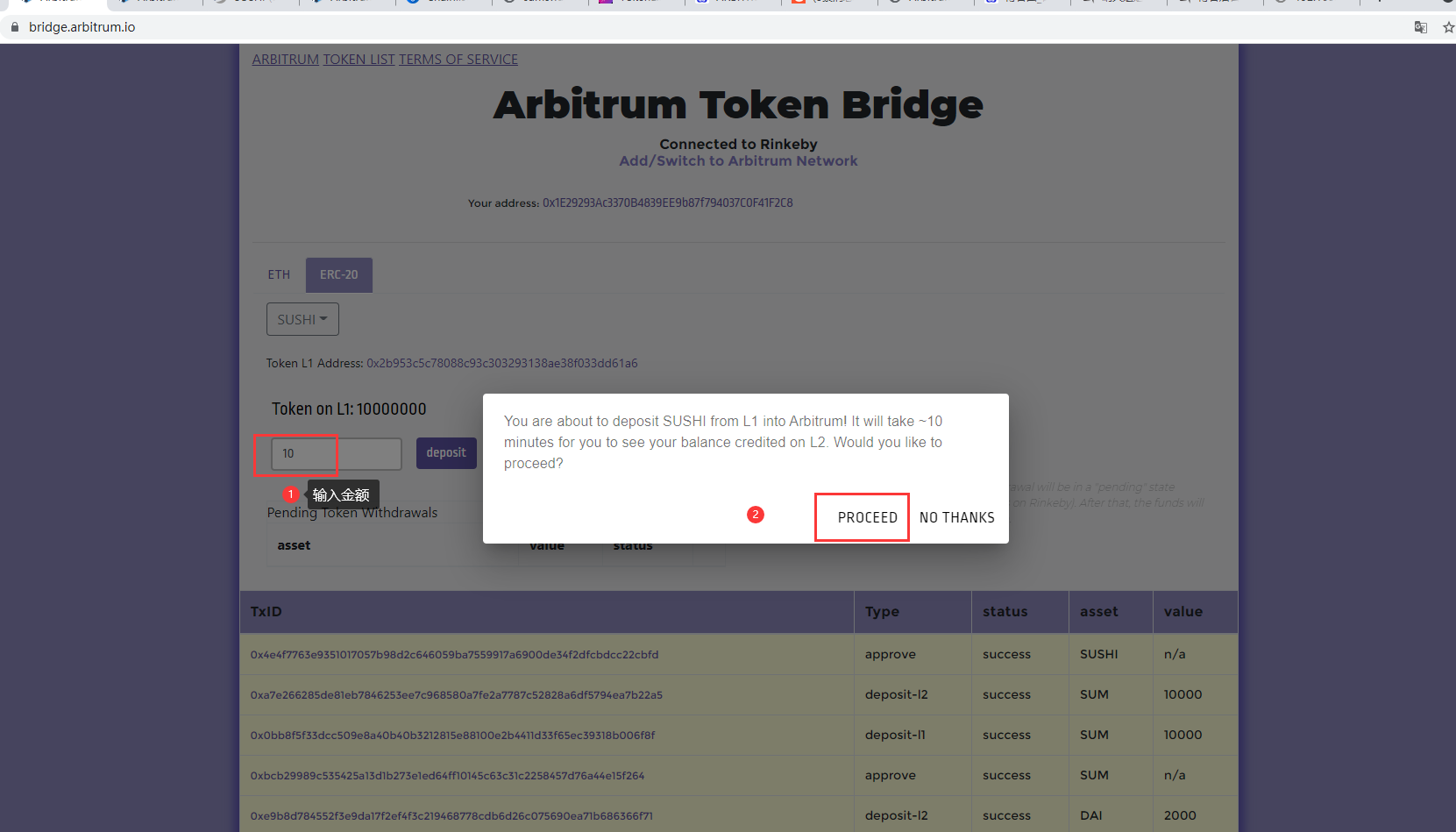Click the Pending Token Withdrawals heading
This screenshot has width=1456, height=832.
click(352, 513)
